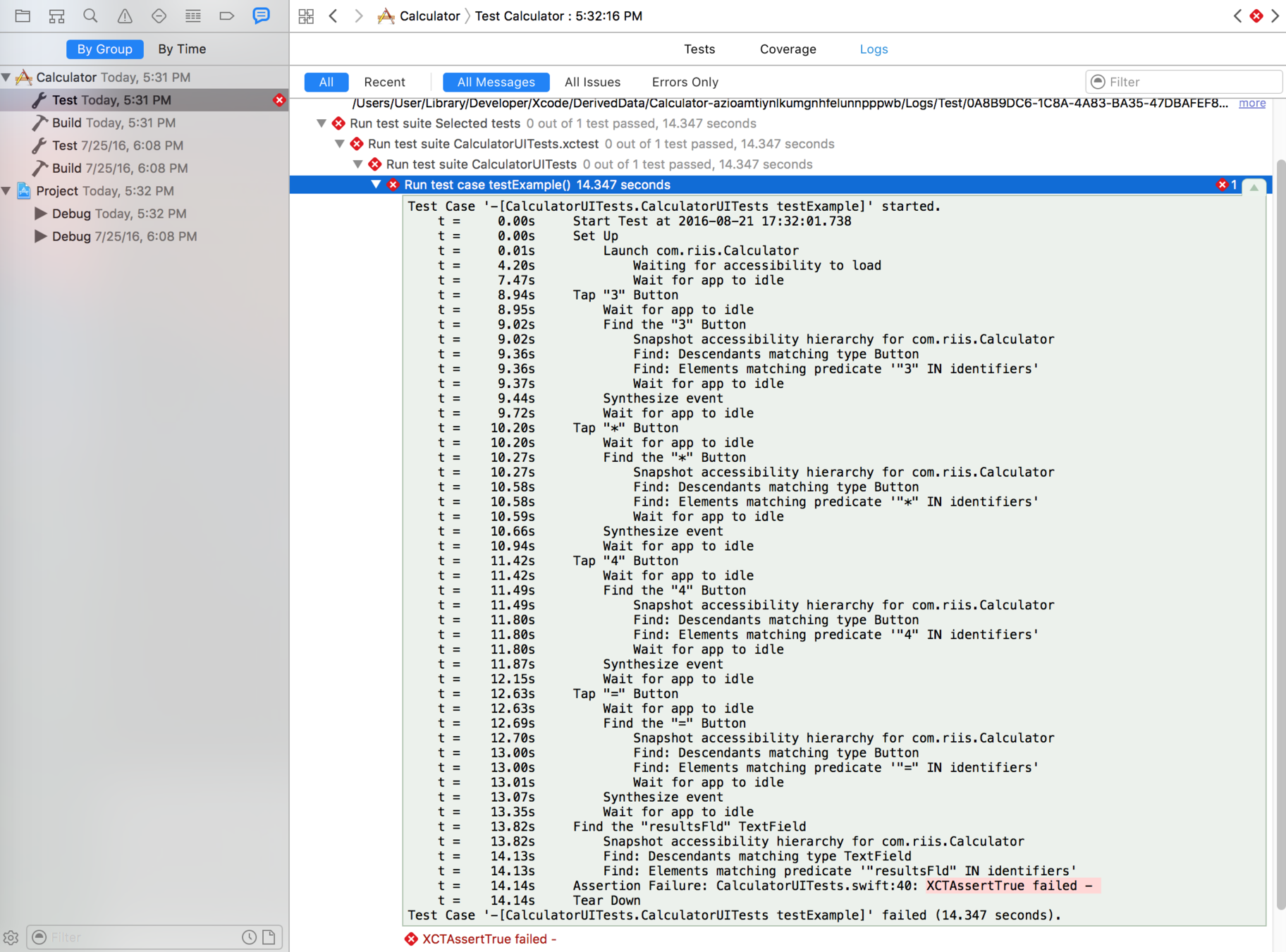This screenshot has width=1286, height=952.
Task: Select the Recent scope button
Action: click(x=384, y=83)
